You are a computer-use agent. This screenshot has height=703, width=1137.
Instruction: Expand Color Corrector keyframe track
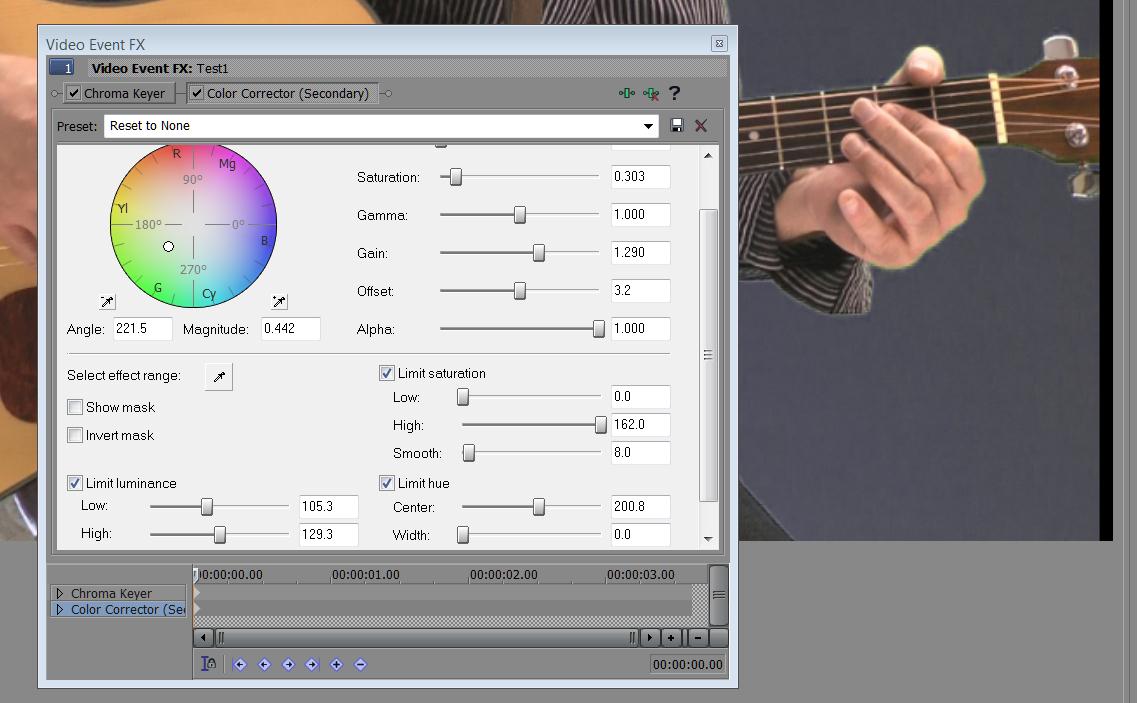(x=60, y=609)
